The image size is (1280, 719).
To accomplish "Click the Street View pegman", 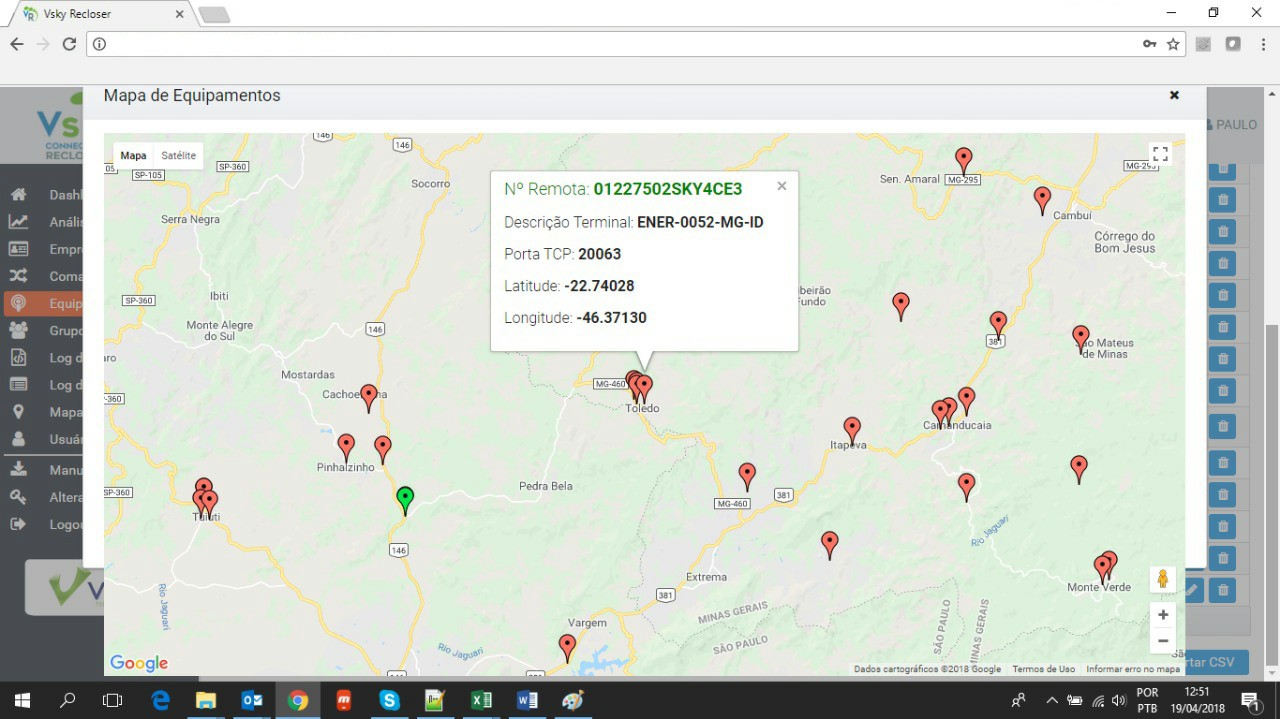I will 1162,579.
